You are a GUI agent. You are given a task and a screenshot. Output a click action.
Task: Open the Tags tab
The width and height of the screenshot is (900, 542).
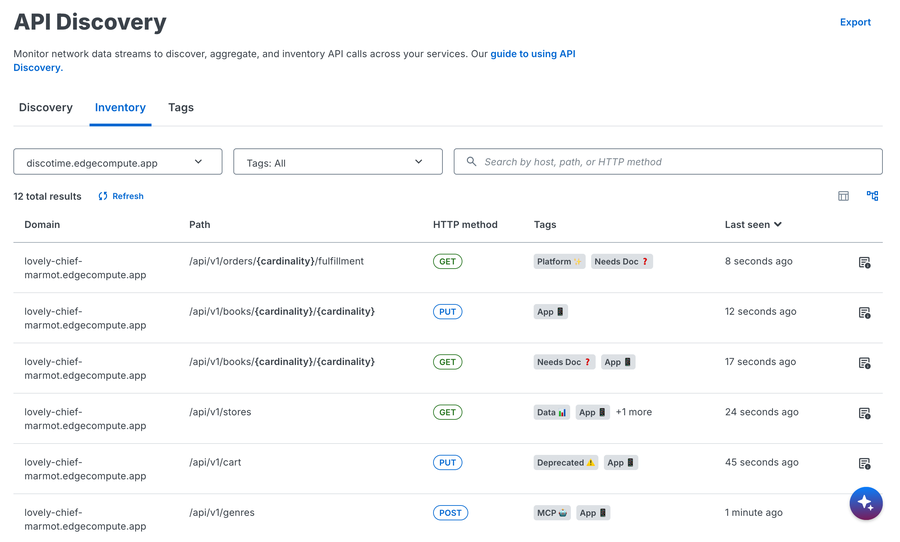point(181,108)
